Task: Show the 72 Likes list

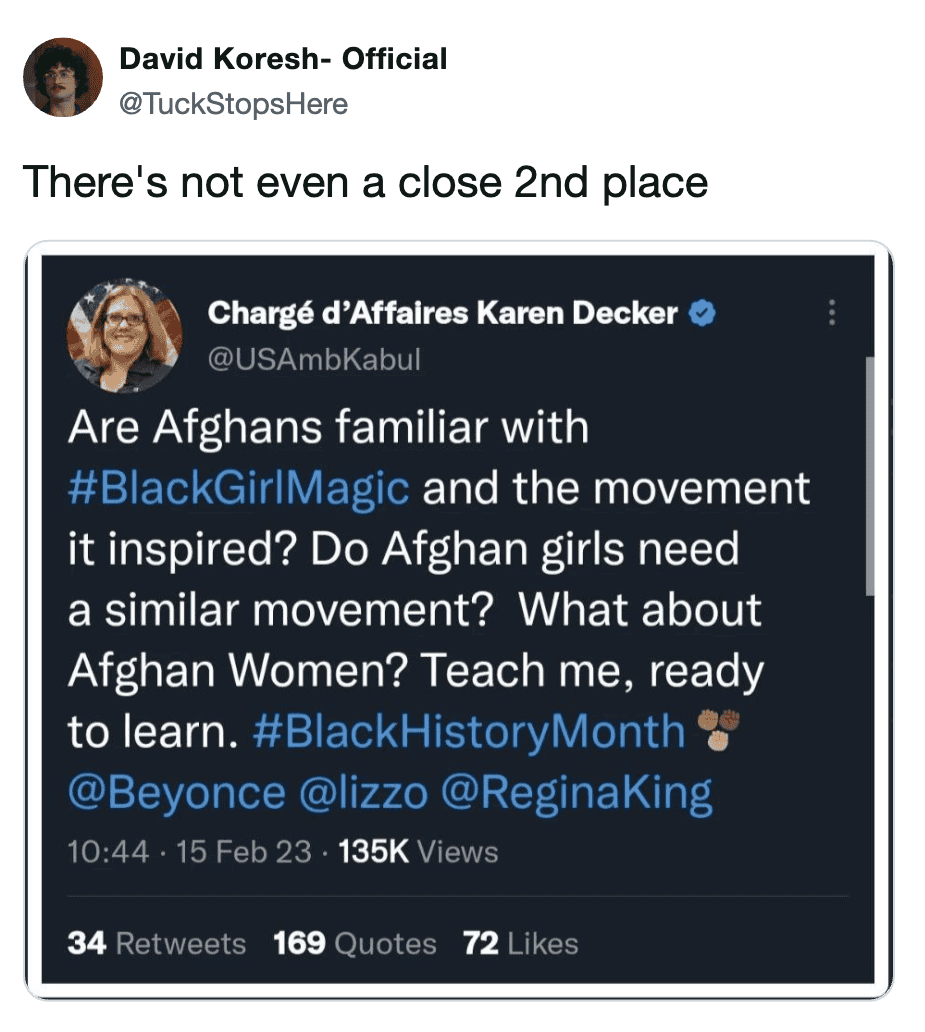Action: (x=520, y=944)
